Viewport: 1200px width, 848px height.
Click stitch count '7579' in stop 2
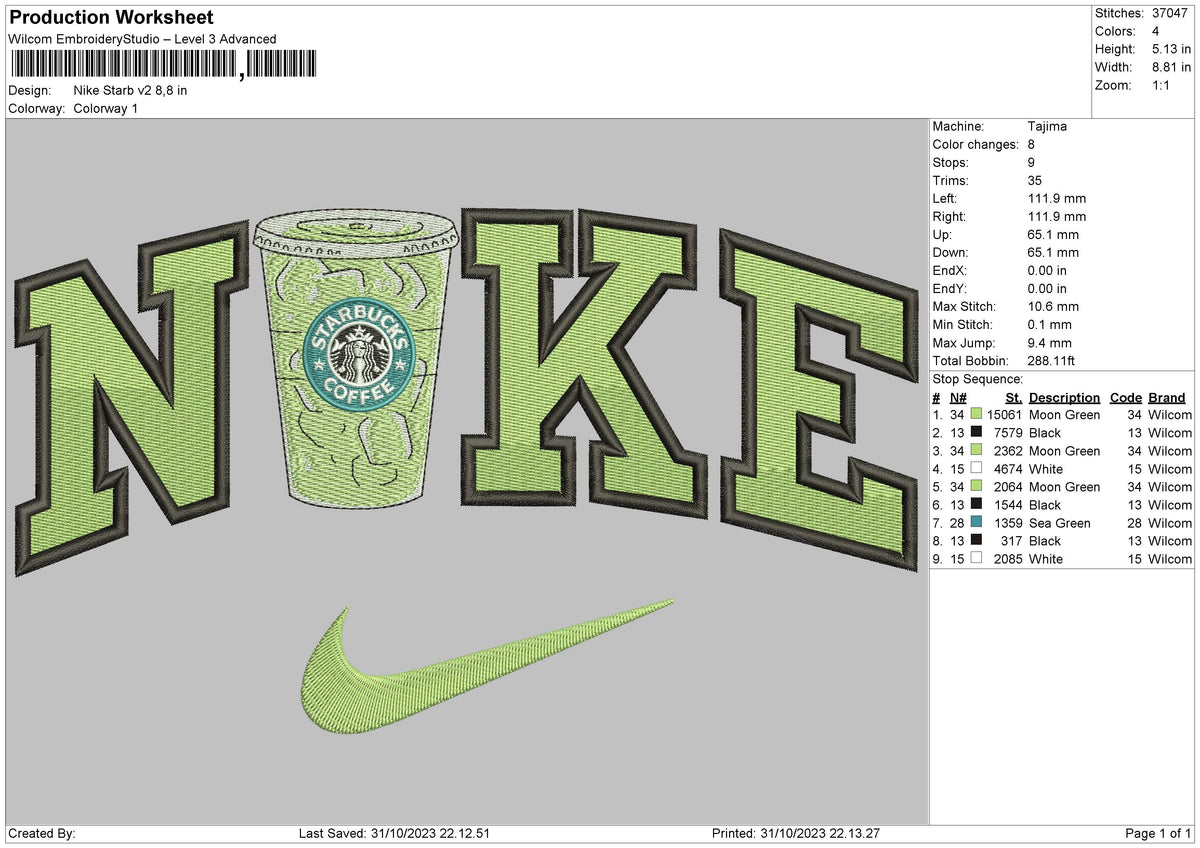point(1008,432)
